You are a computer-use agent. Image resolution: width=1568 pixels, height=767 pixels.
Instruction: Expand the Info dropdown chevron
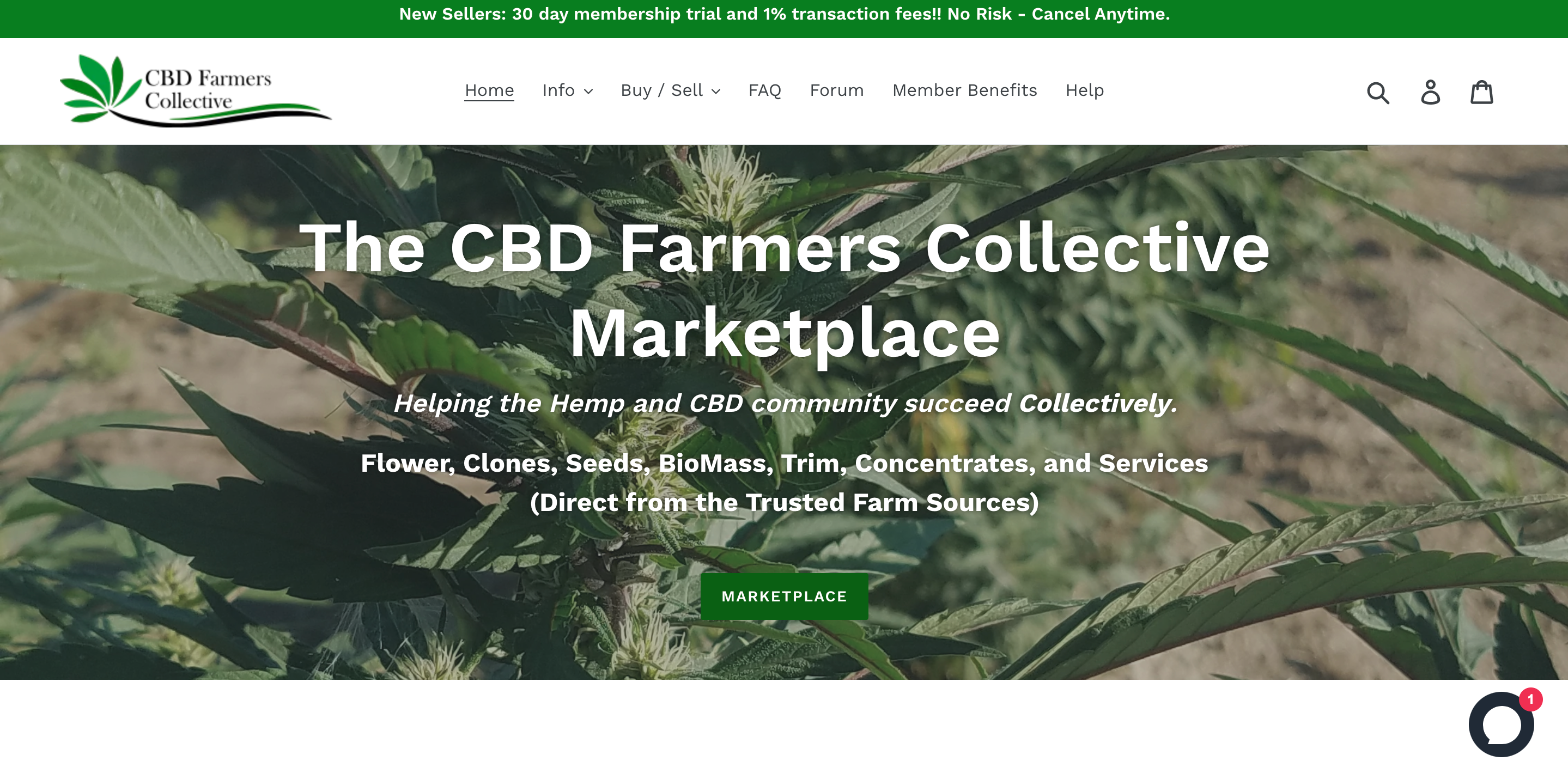pyautogui.click(x=588, y=92)
